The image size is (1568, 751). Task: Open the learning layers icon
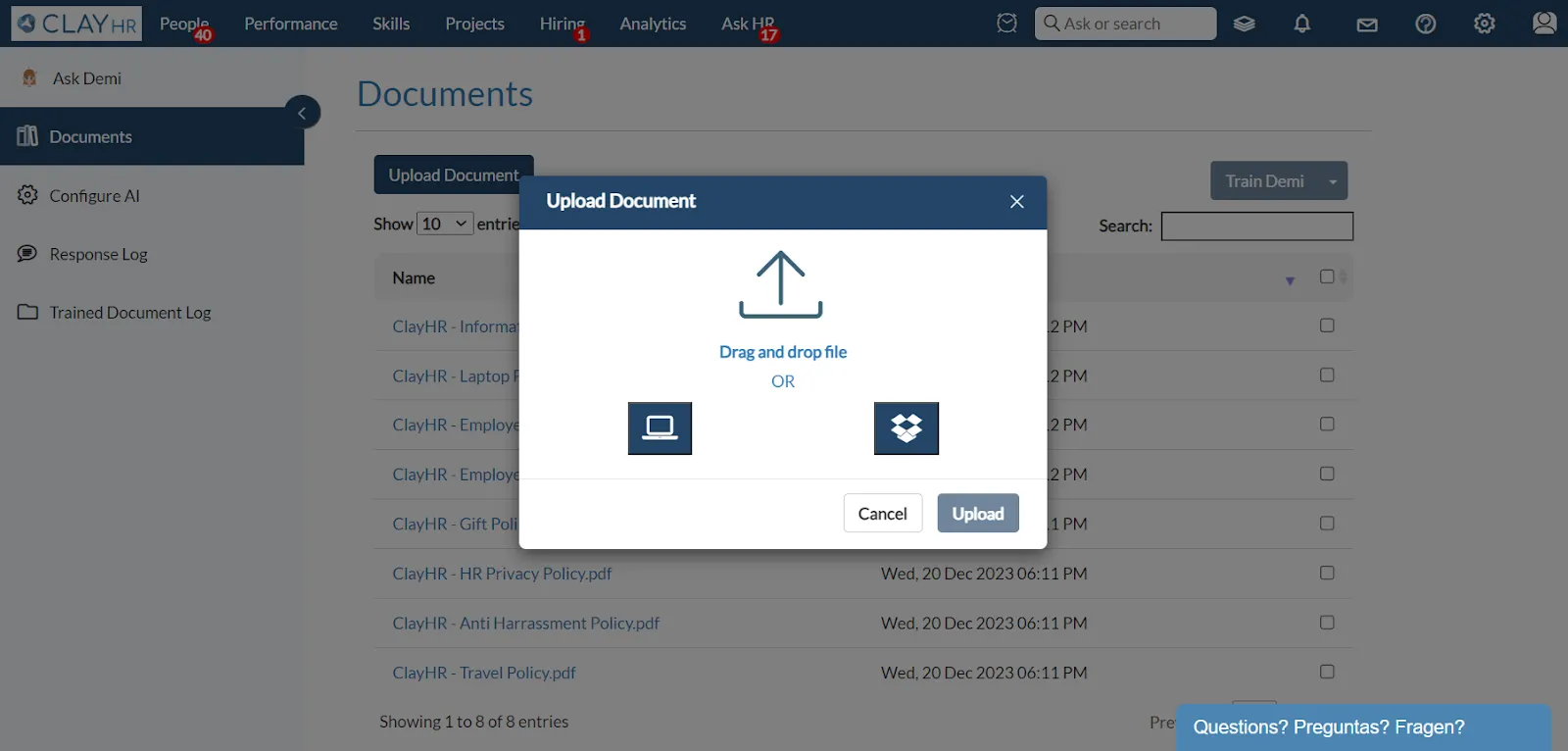point(1244,24)
